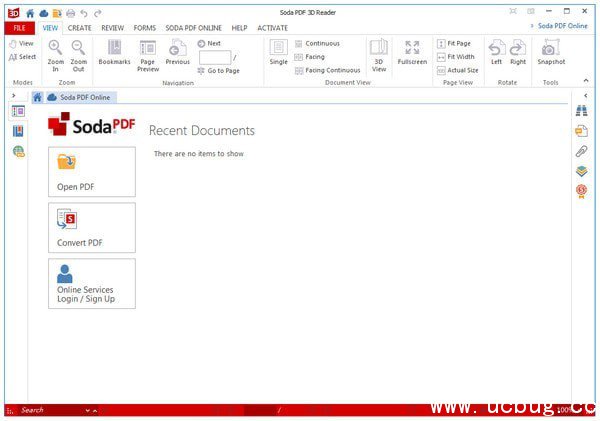
Task: Open the paperclip attachments panel icon
Action: point(582,151)
